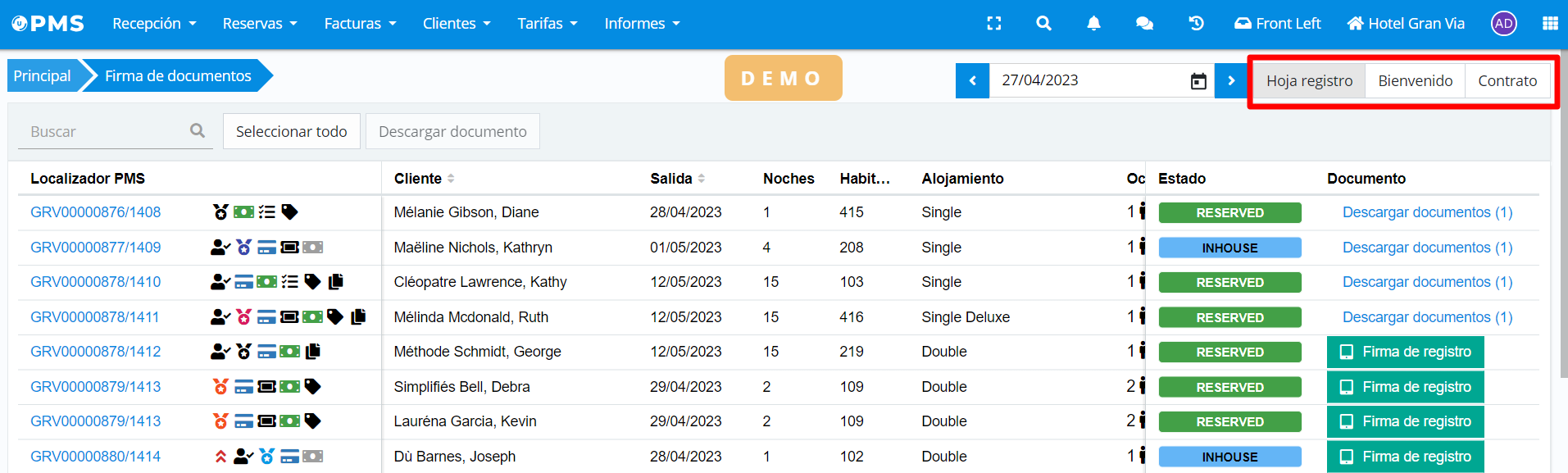Advance to next date arrow
Viewport: 1568px width, 473px height.
tap(1231, 81)
